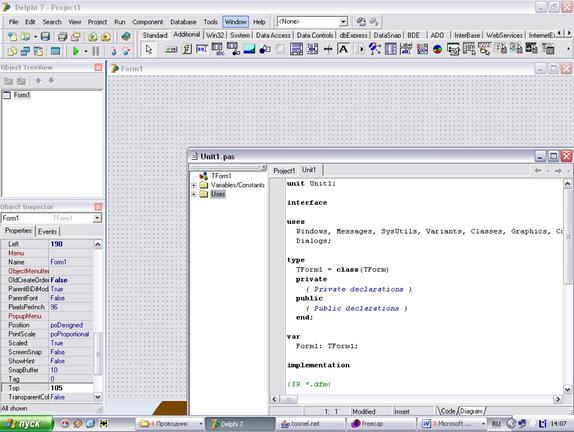Switch to freecap taskbar button
The height and width of the screenshot is (432, 574).
click(381, 424)
